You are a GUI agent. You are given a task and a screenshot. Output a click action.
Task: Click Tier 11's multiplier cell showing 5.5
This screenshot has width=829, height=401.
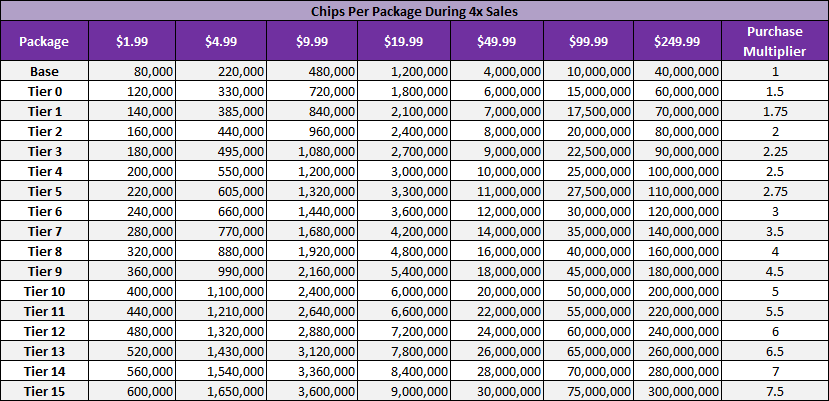coord(774,311)
